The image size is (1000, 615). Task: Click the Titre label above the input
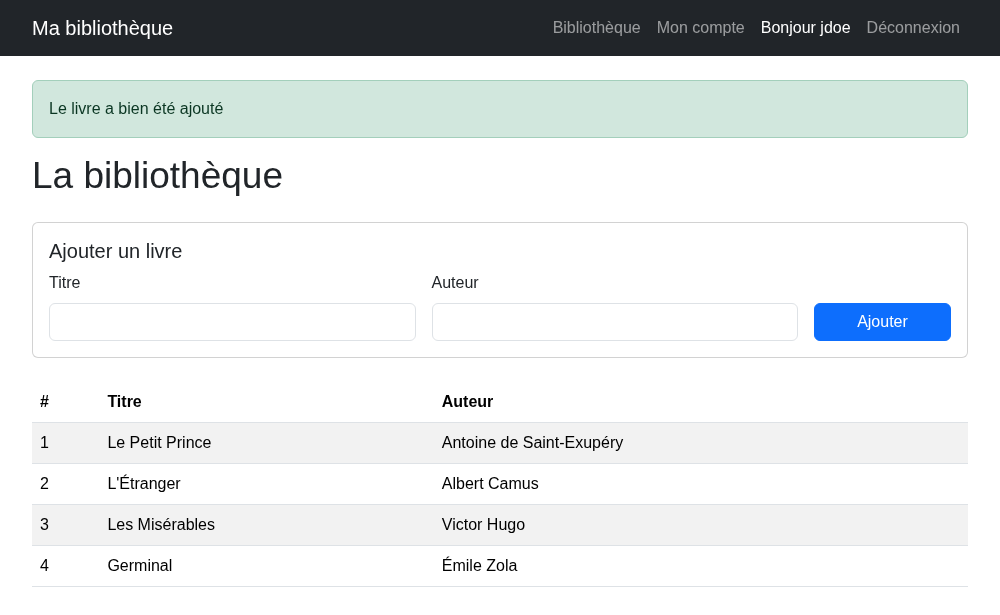[64, 283]
